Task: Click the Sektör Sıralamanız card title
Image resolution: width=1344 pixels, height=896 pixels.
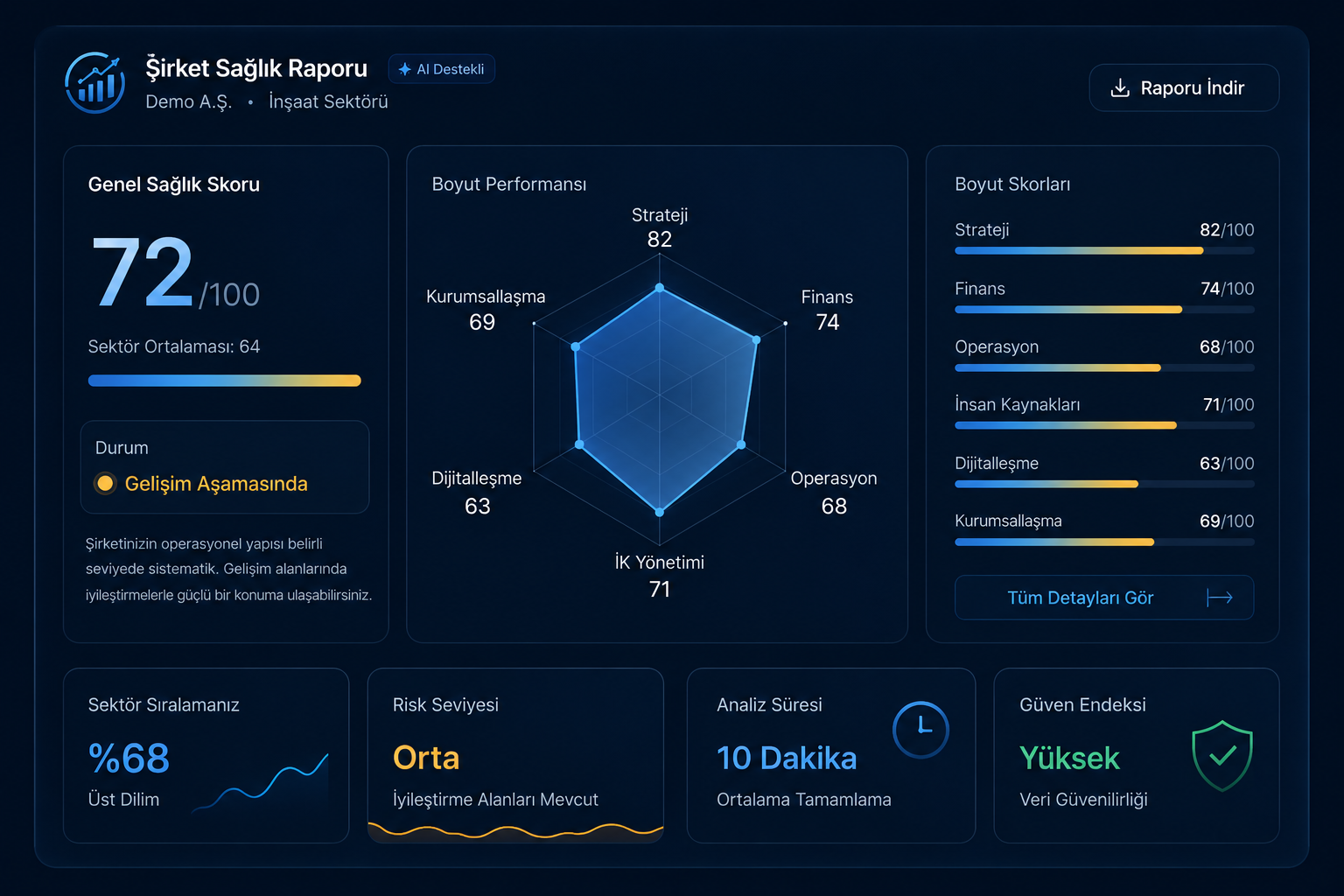Action: tap(164, 705)
